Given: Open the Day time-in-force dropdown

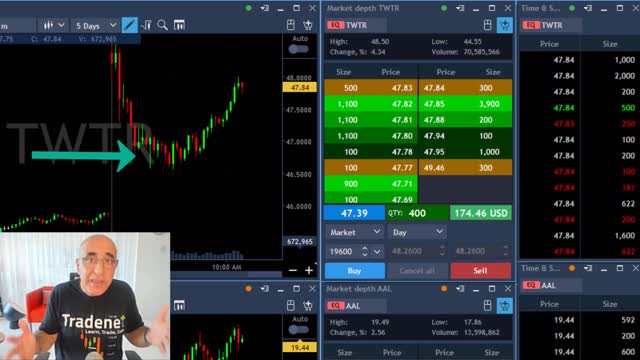Looking at the screenshot, I should [x=417, y=232].
